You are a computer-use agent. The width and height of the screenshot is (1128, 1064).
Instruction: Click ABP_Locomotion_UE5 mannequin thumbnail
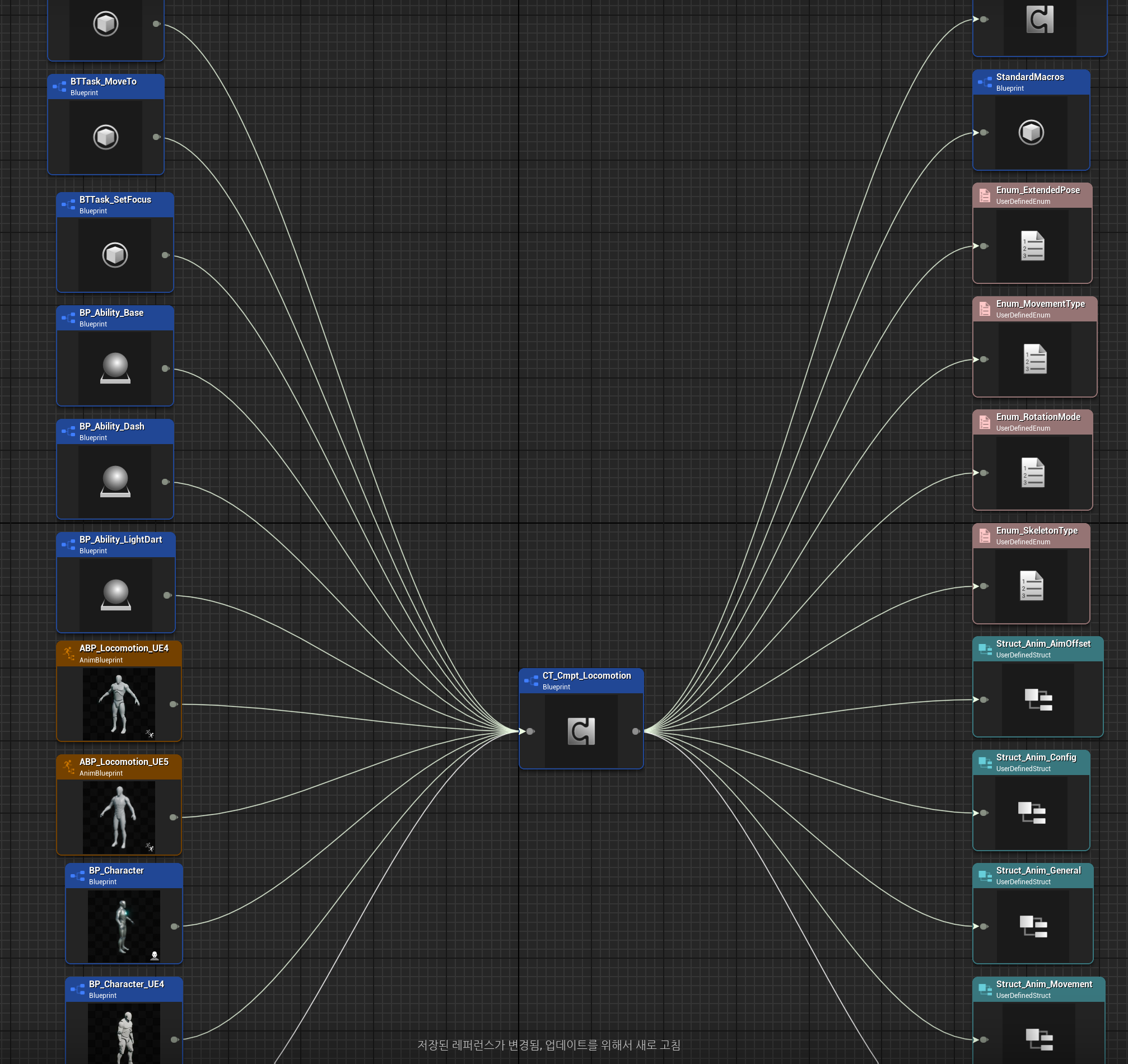[x=119, y=818]
